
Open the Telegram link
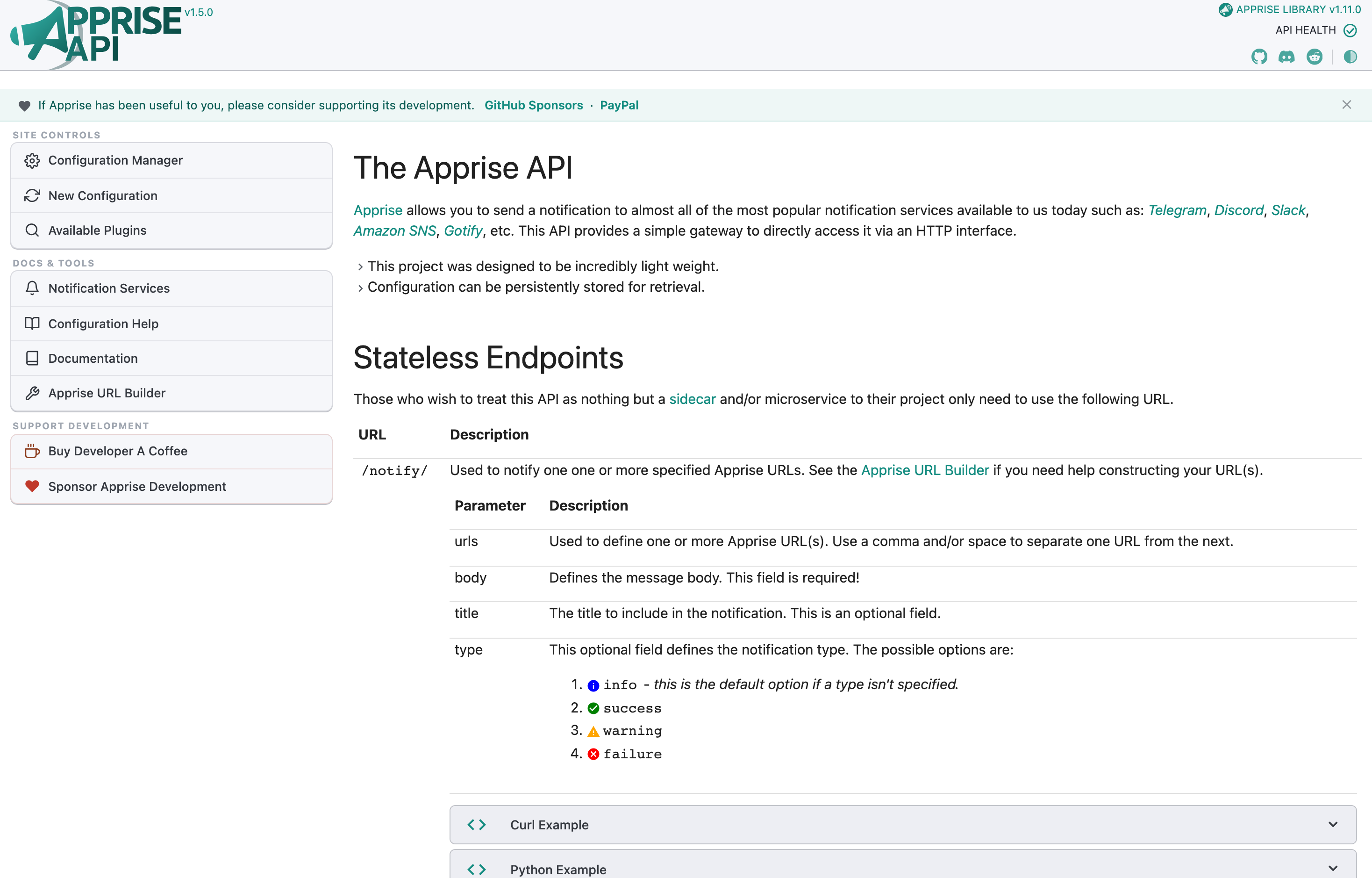tap(1177, 210)
